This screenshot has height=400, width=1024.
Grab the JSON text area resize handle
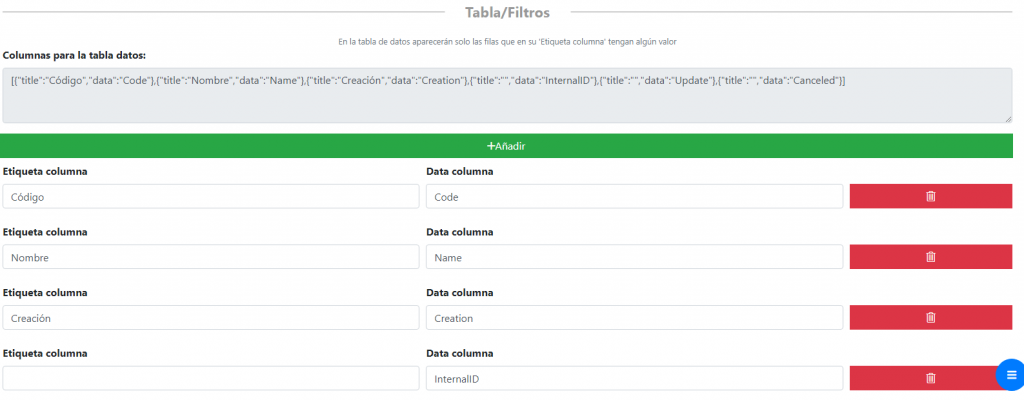(x=1008, y=119)
